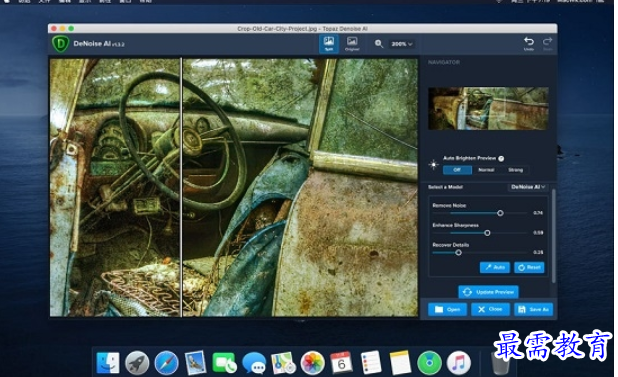Click the Recover Details slider handle
Viewport: 618px width, 377px height.
click(458, 253)
